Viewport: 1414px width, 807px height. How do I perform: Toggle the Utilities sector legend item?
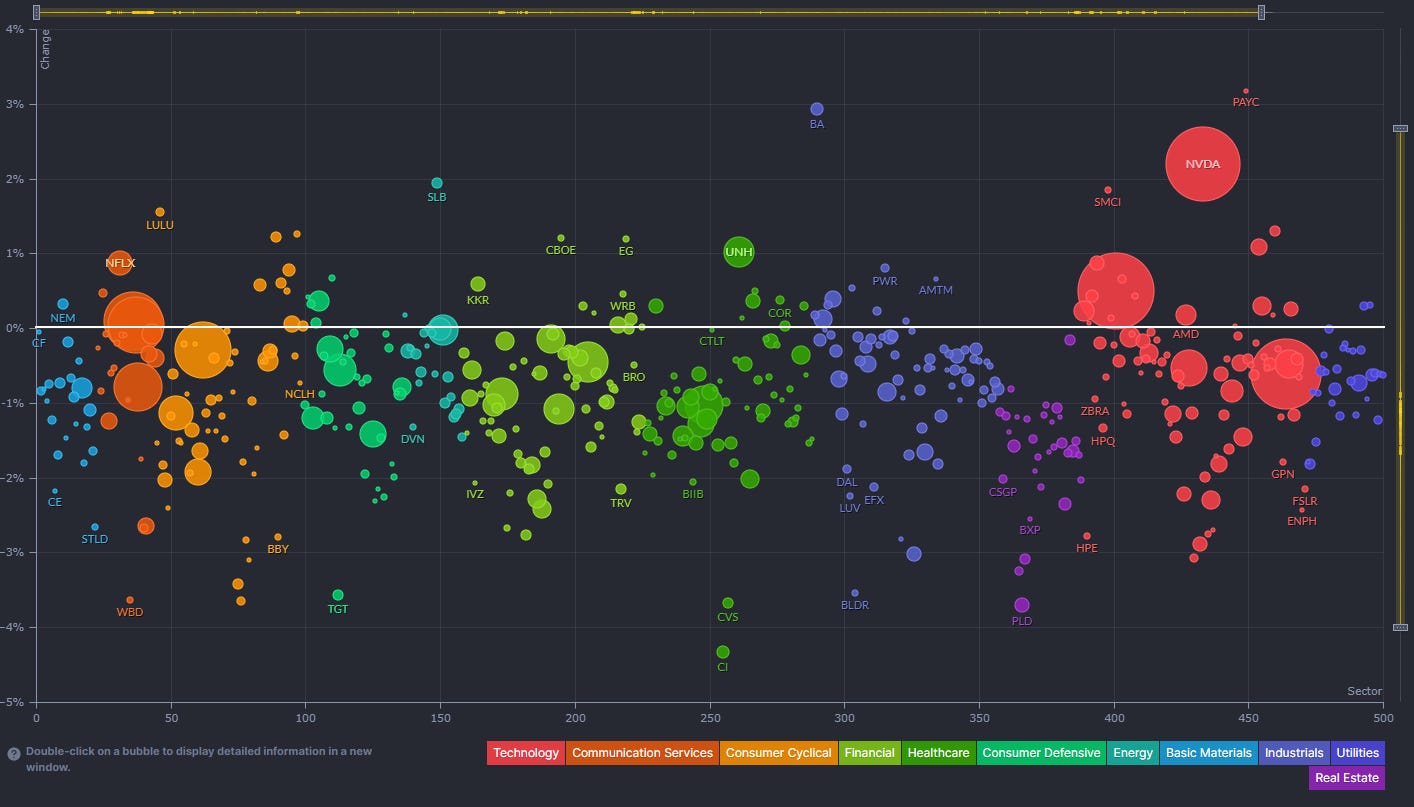click(x=1357, y=753)
